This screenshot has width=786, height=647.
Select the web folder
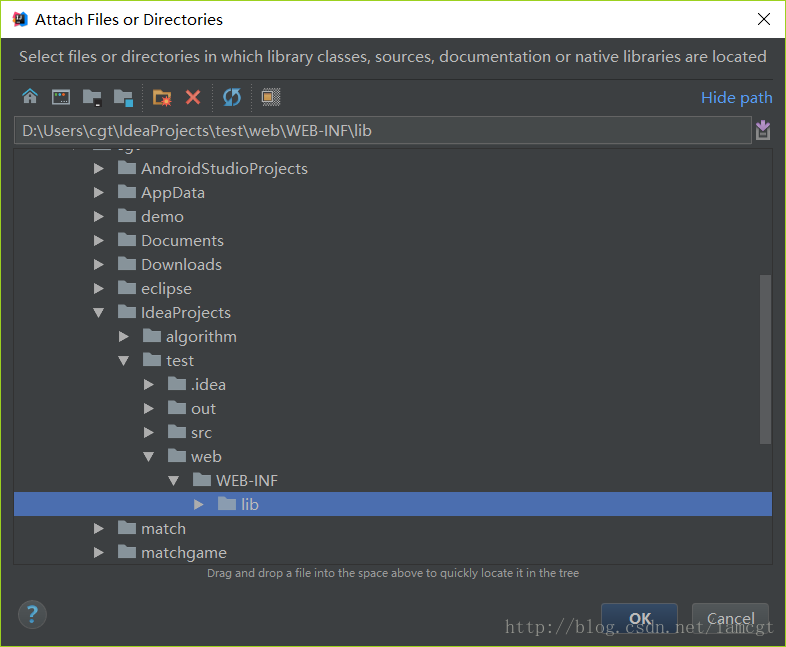click(194, 457)
